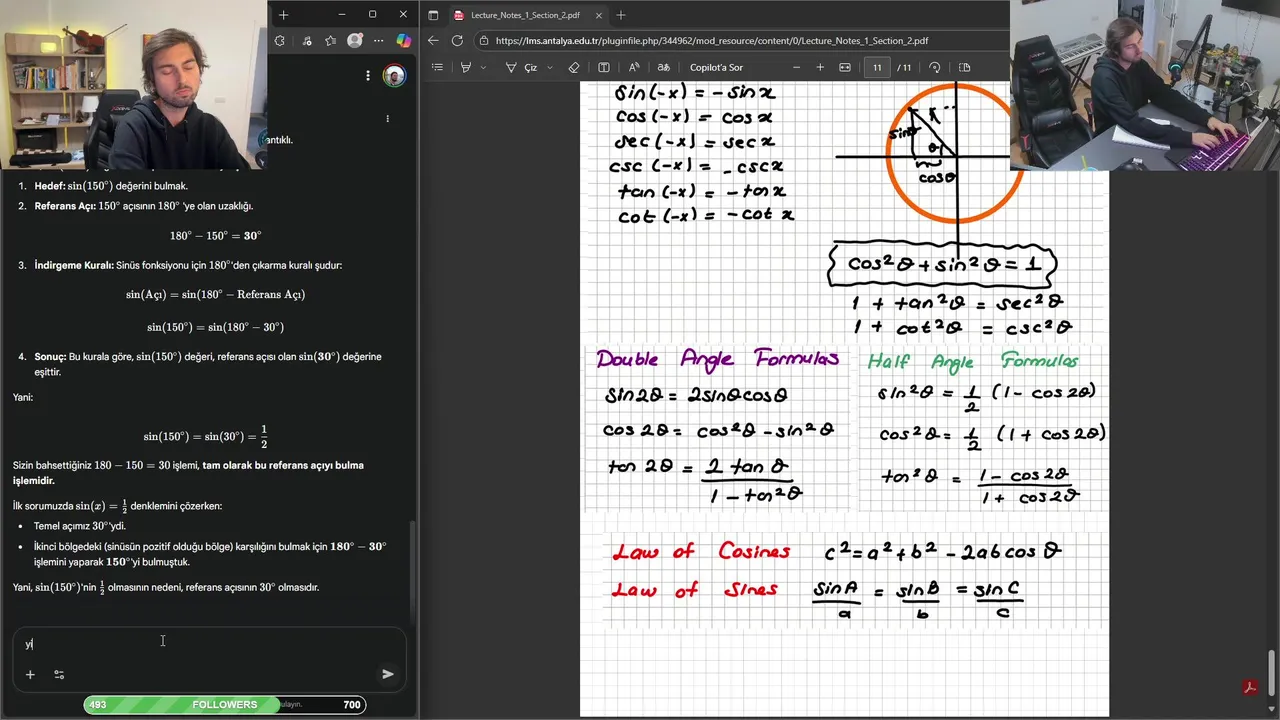Select the eraser tool in PDF toolbar
The image size is (1280, 720).
(x=574, y=67)
